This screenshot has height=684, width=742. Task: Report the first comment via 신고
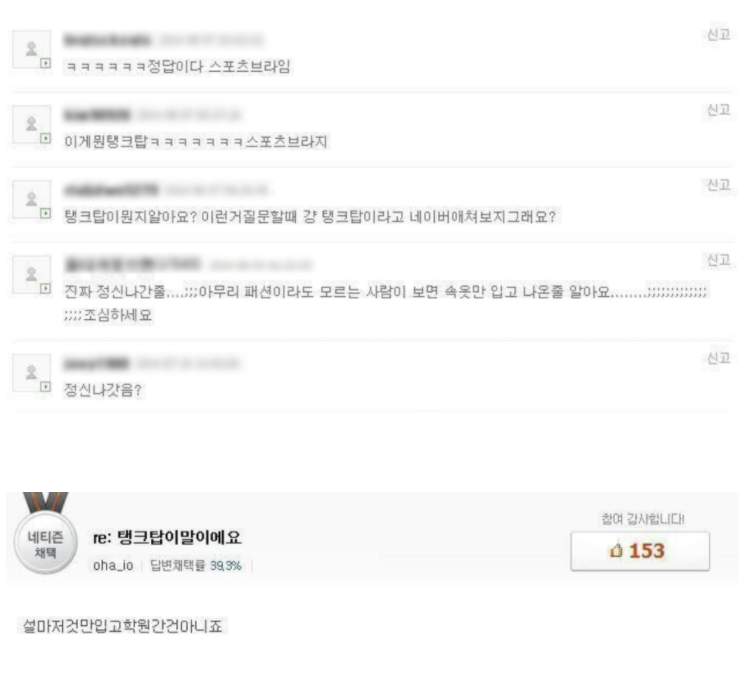[x=718, y=35]
